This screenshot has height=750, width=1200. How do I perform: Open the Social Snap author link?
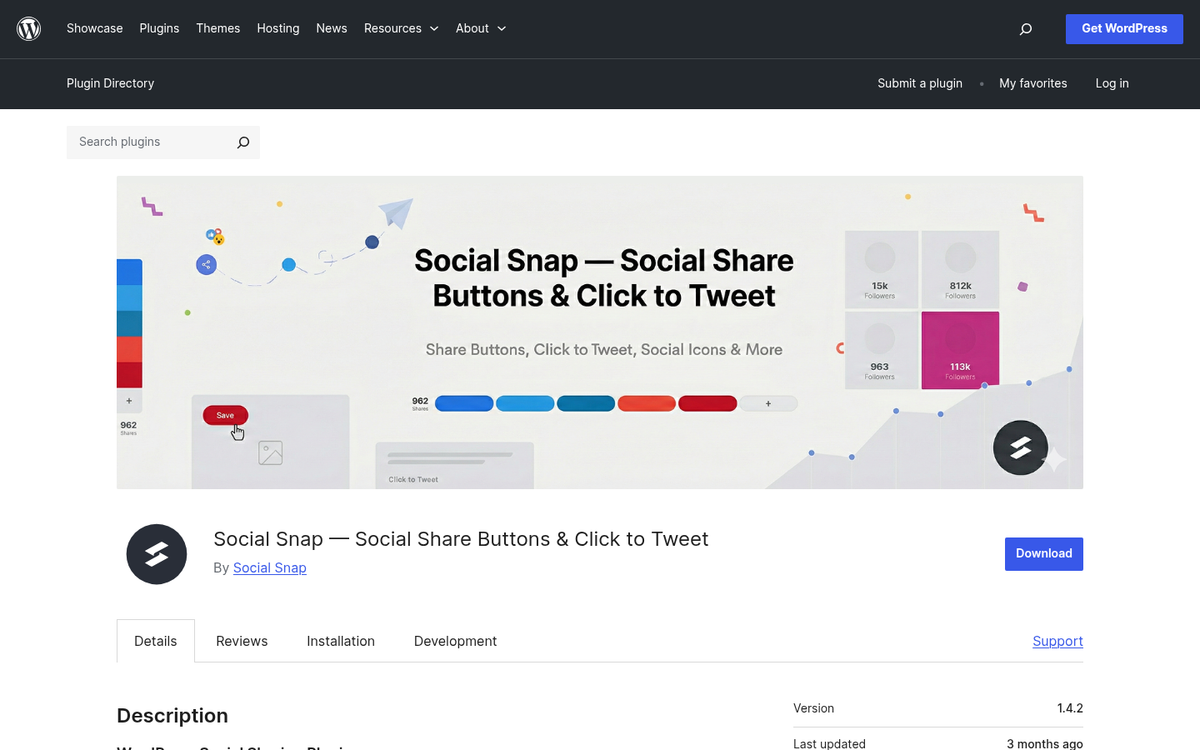270,568
